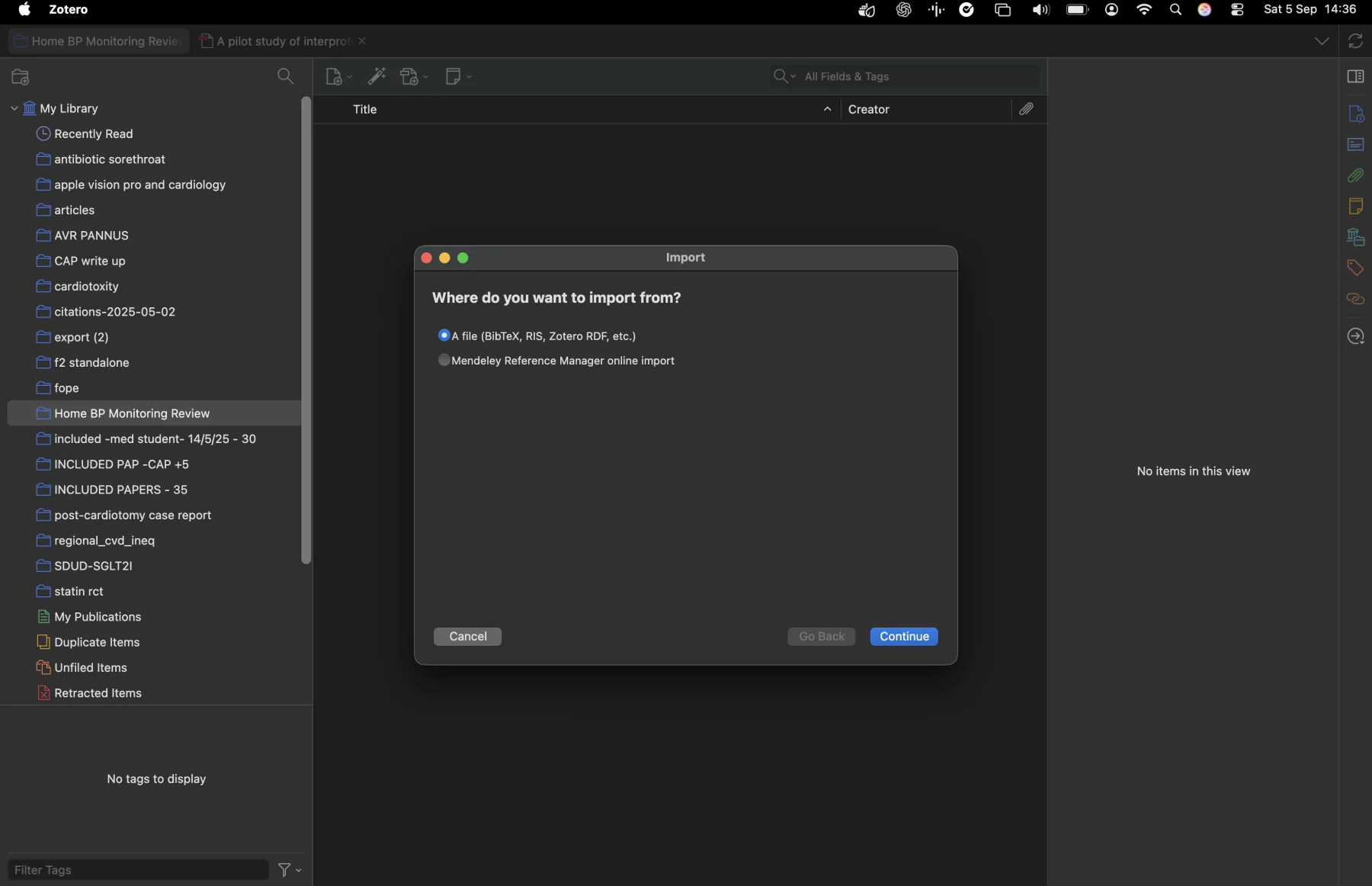Sort items by Creator column
1372x886 pixels.
[925, 110]
